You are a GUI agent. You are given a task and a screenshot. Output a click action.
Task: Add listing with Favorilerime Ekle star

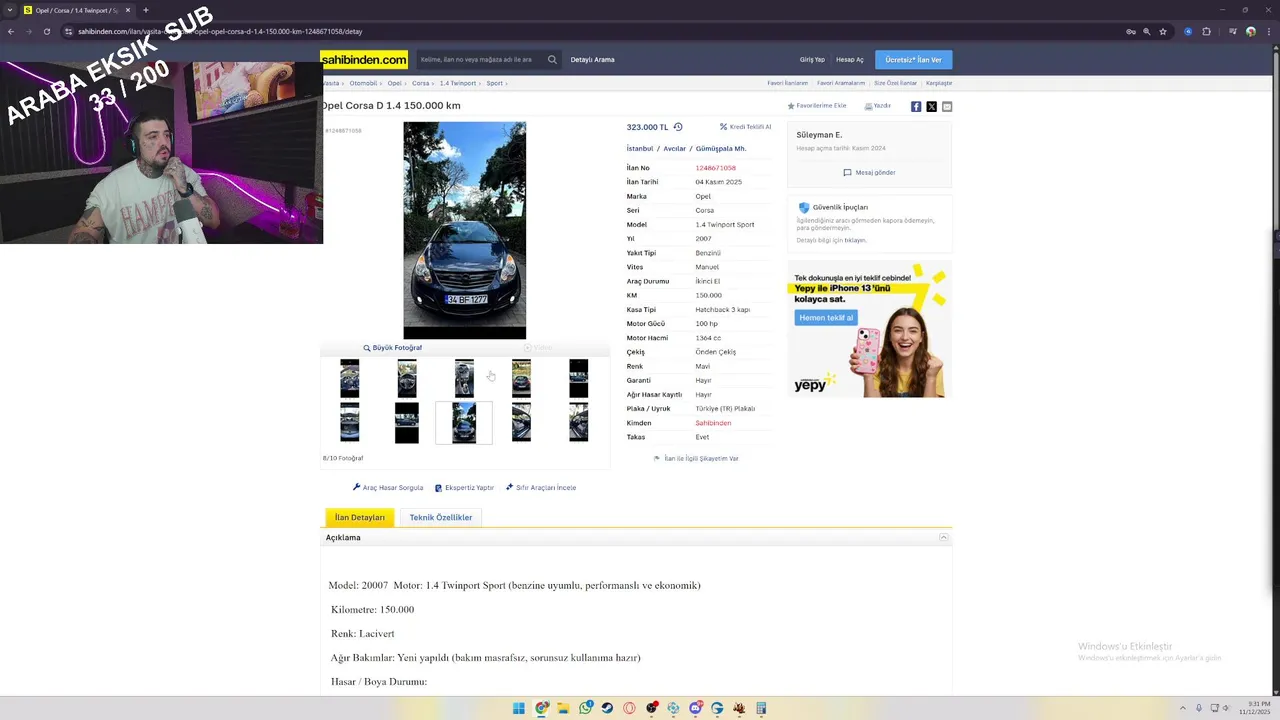pyautogui.click(x=791, y=106)
